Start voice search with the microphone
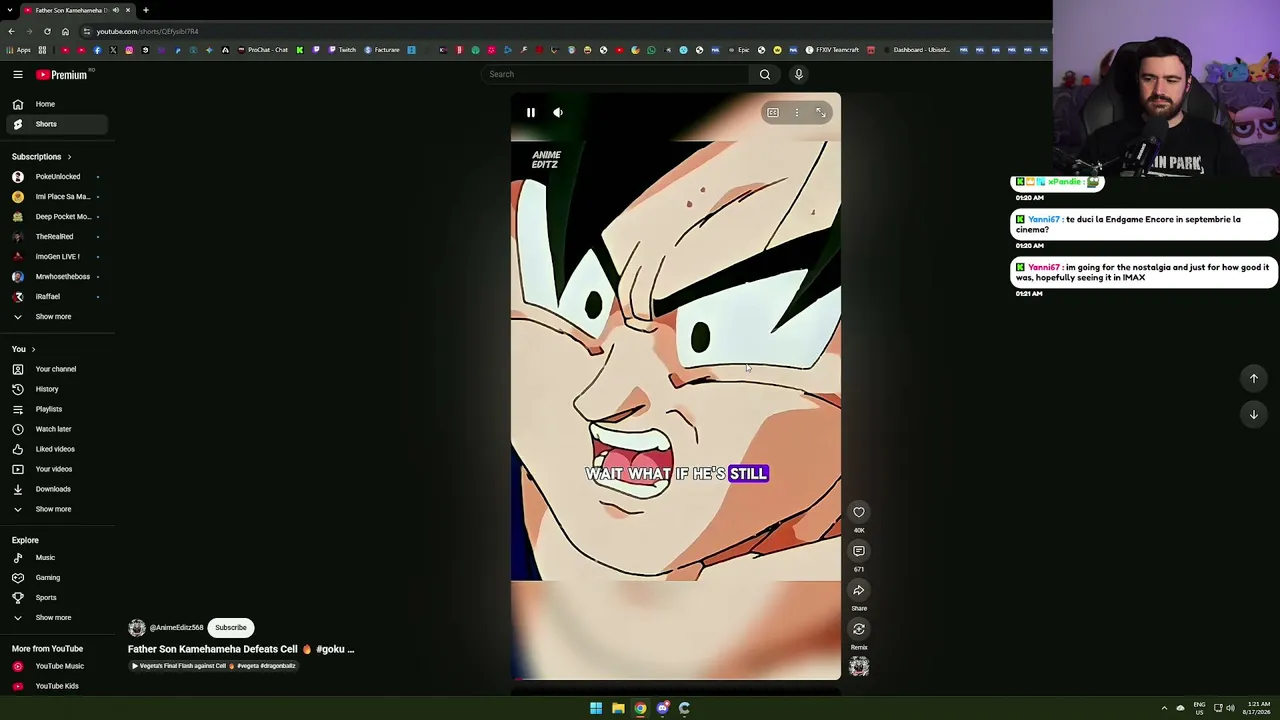 pos(799,74)
